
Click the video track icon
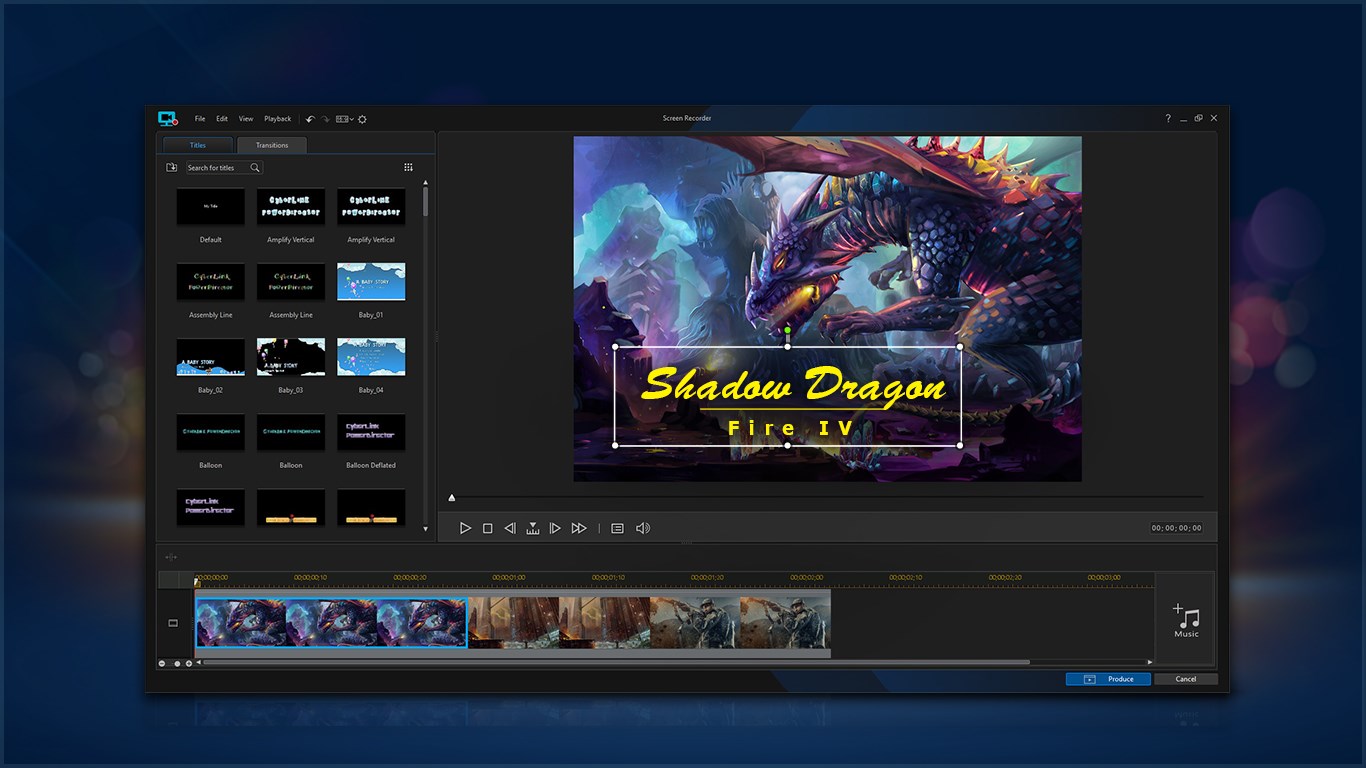click(173, 623)
